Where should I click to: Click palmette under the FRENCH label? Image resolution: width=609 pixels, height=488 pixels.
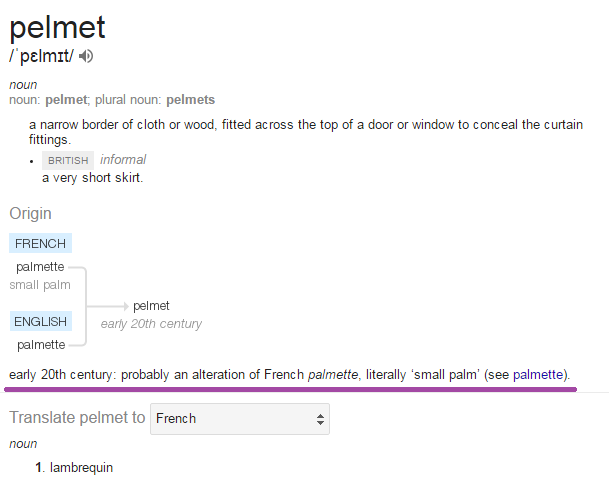40,266
